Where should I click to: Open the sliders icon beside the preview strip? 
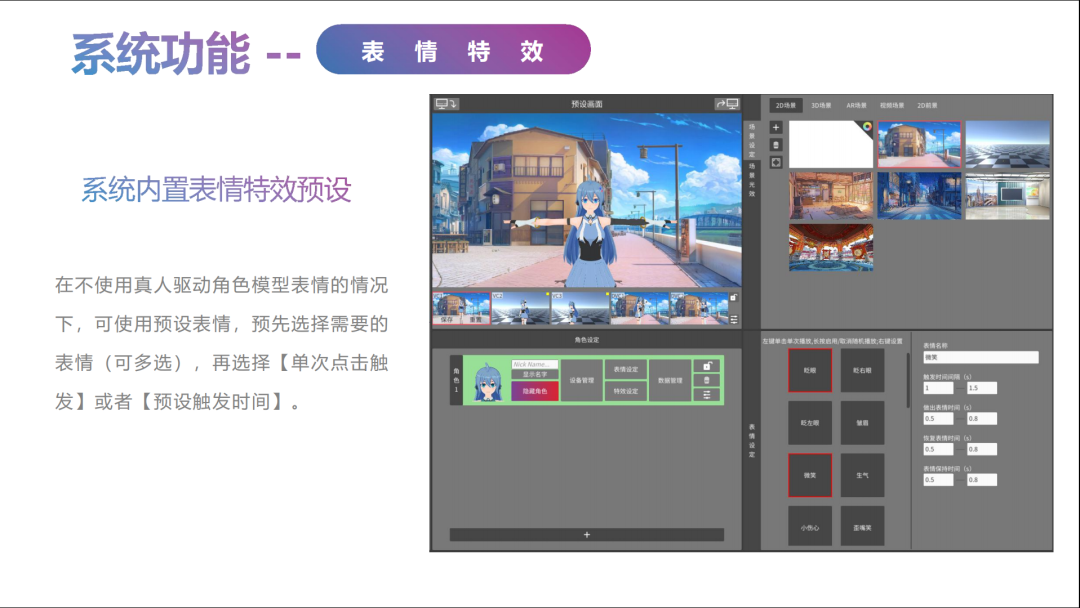[x=734, y=319]
